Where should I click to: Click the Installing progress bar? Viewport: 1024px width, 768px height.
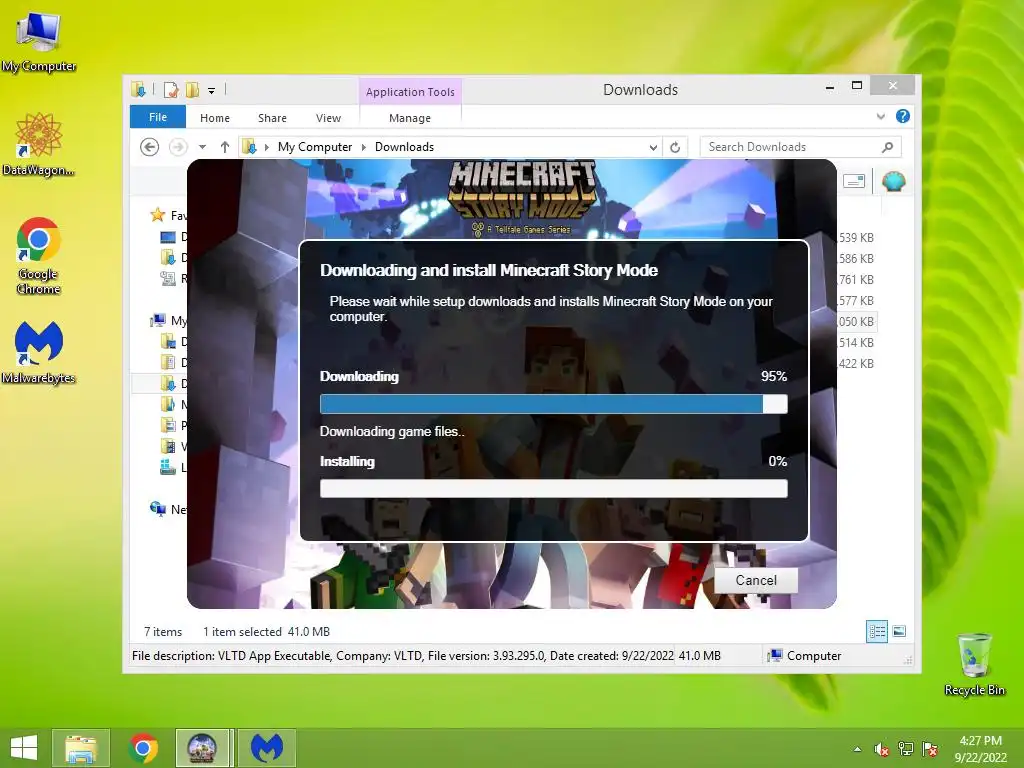coord(554,488)
